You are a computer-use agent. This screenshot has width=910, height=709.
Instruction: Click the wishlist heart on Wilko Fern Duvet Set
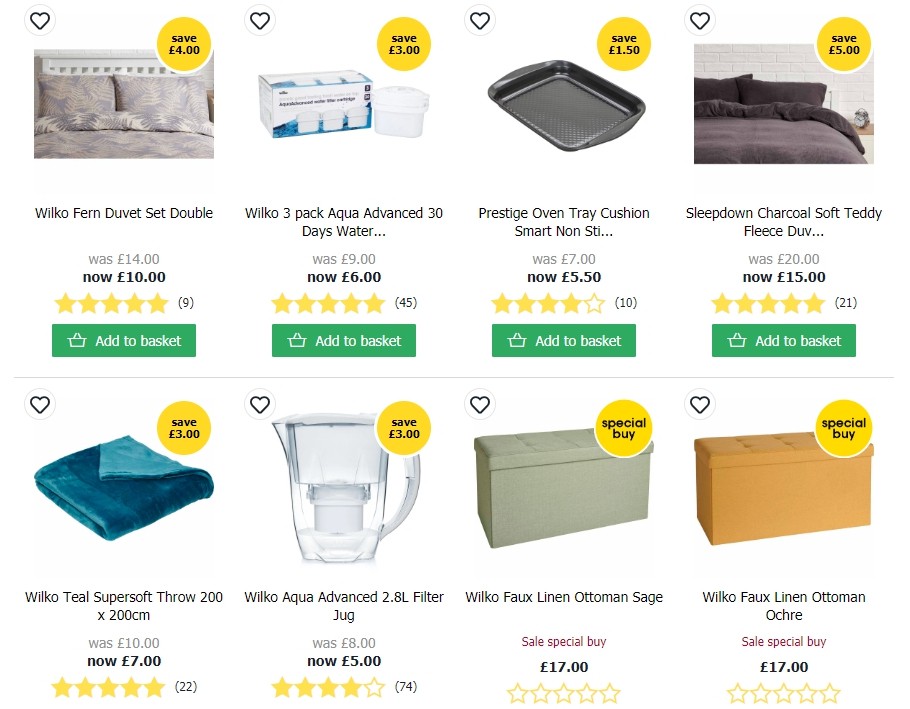point(40,20)
